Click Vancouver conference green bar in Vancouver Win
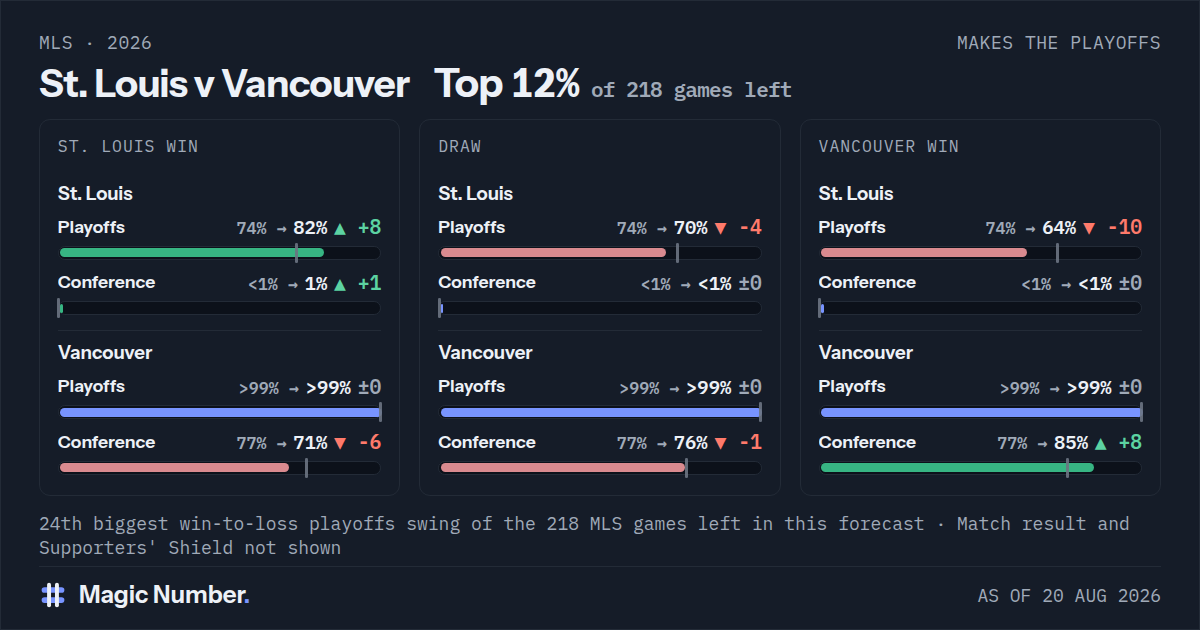 [x=957, y=467]
